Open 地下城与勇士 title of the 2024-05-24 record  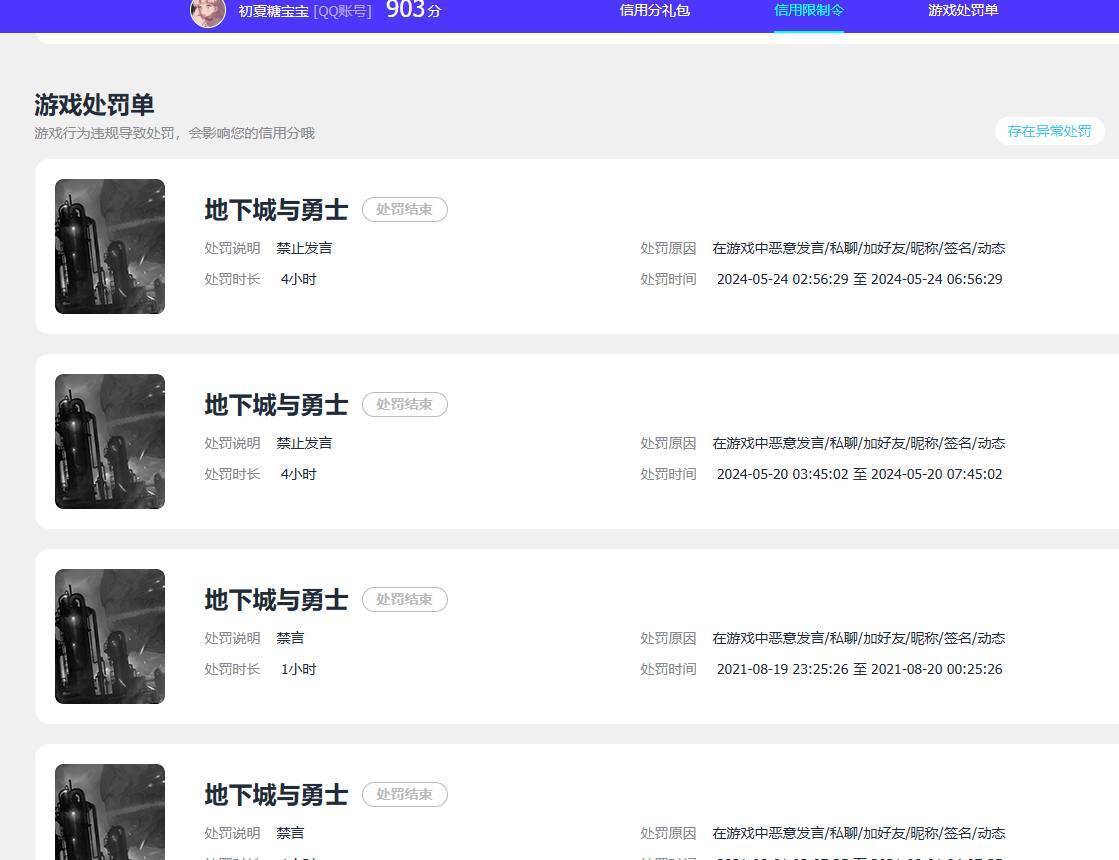coord(276,210)
